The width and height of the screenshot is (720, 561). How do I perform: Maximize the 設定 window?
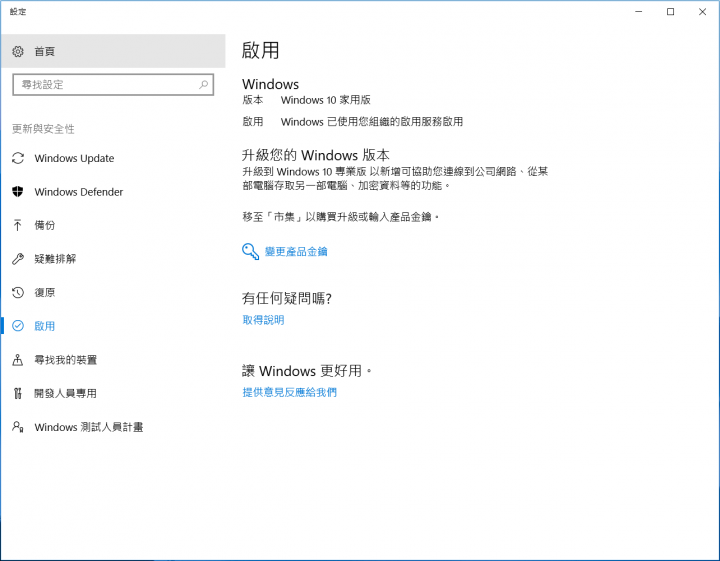[670, 11]
